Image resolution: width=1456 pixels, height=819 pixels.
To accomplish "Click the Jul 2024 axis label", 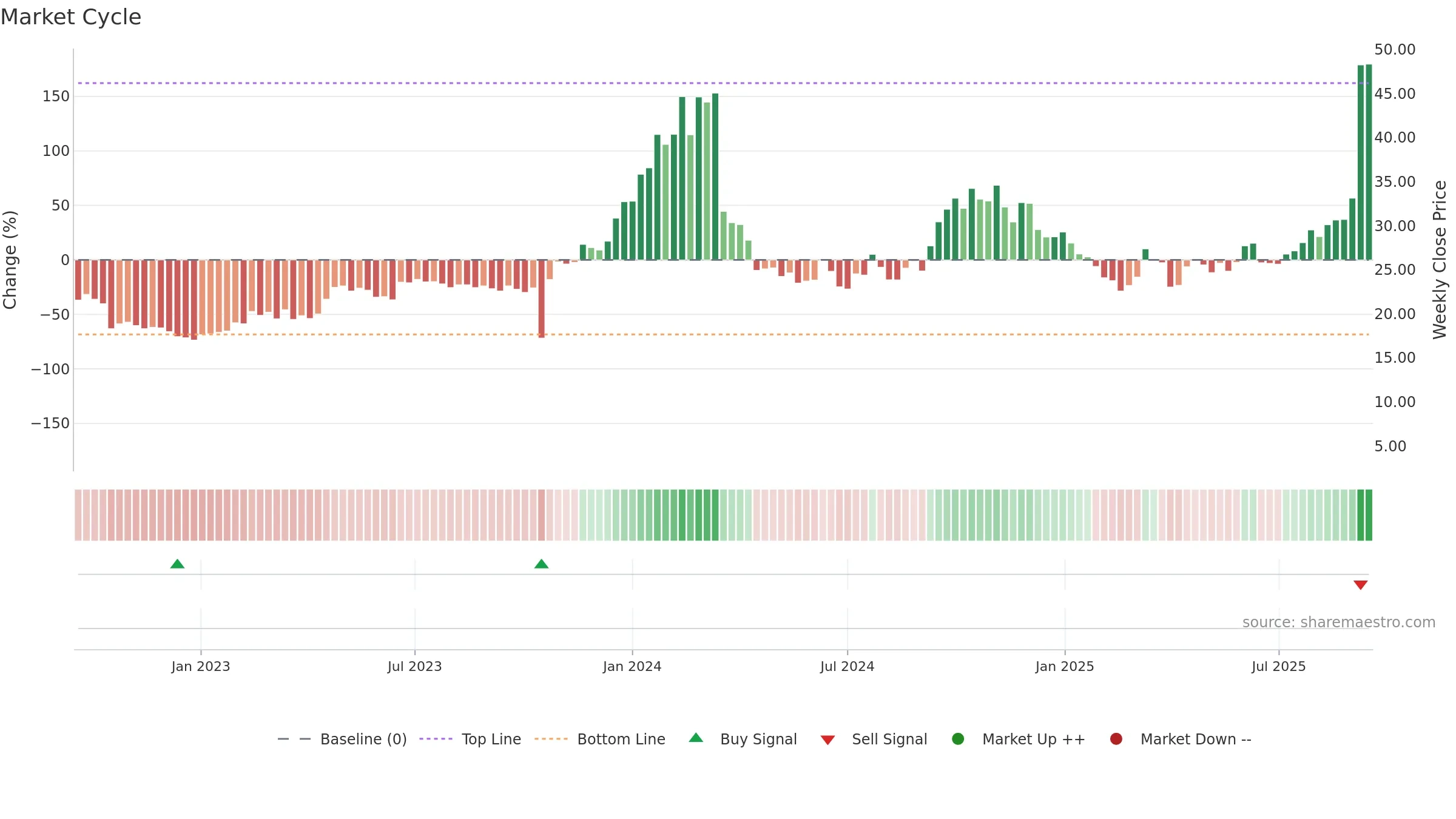I will [x=848, y=666].
